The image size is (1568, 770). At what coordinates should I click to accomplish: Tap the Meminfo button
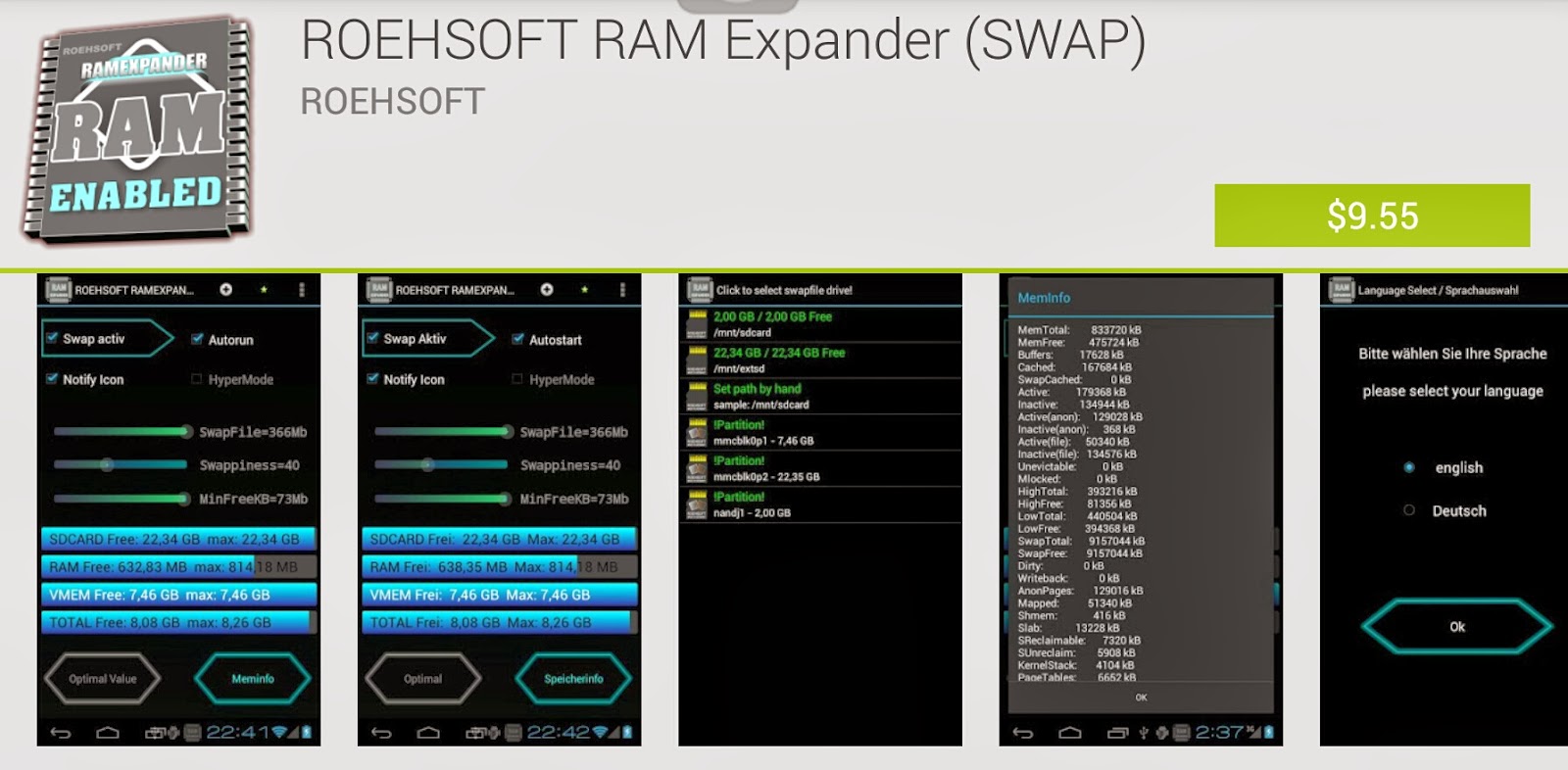253,679
